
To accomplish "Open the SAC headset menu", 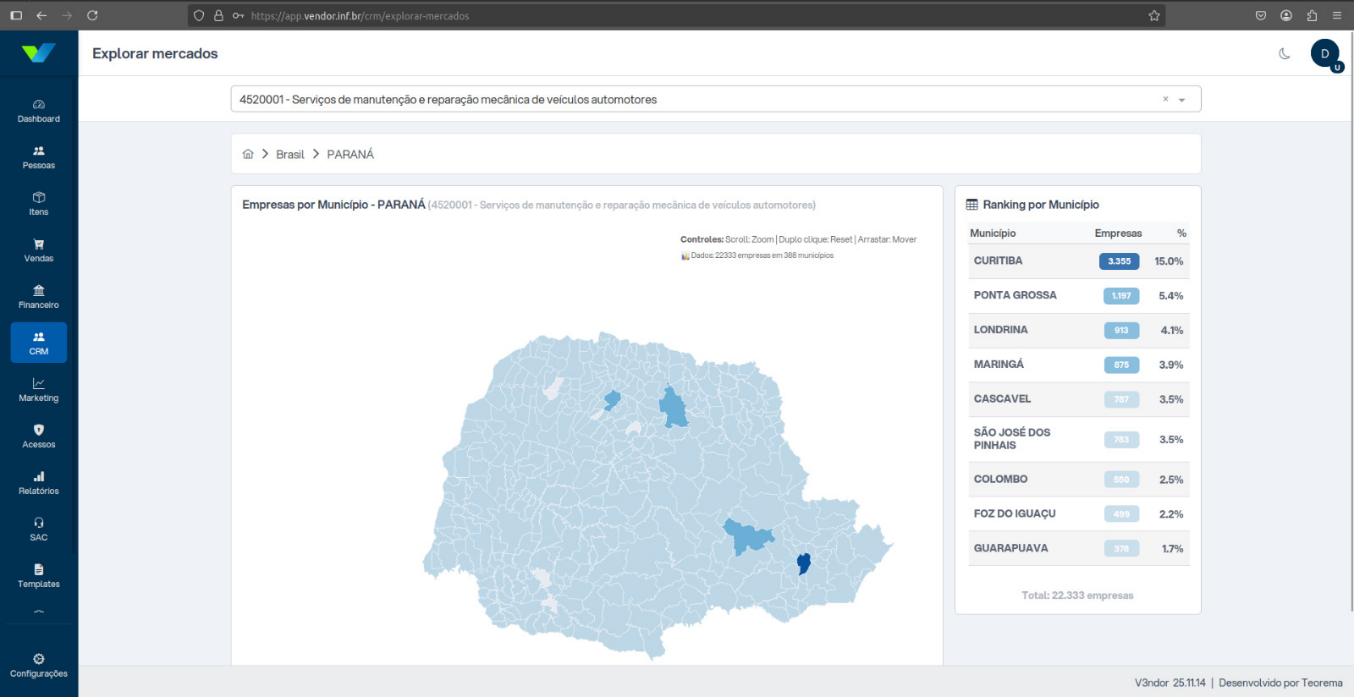I will coord(39,529).
